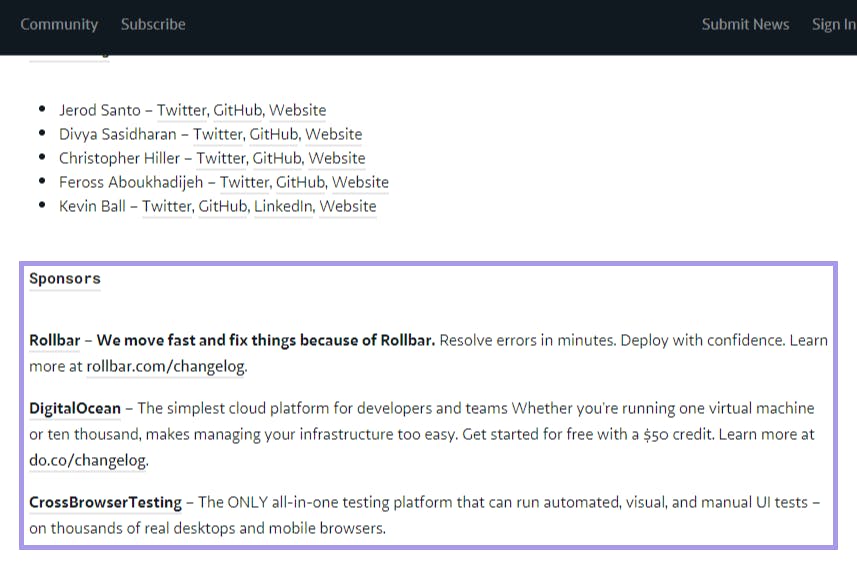Image resolution: width=857 pixels, height=567 pixels.
Task: Click the CrossBrowserTesting sponsor link
Action: pyautogui.click(x=105, y=502)
